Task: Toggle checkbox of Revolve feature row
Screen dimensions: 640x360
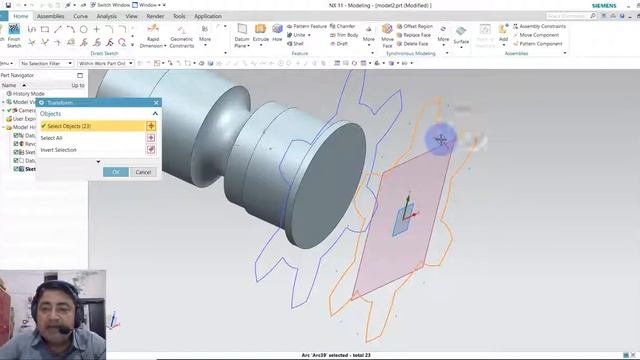Action: click(x=16, y=144)
